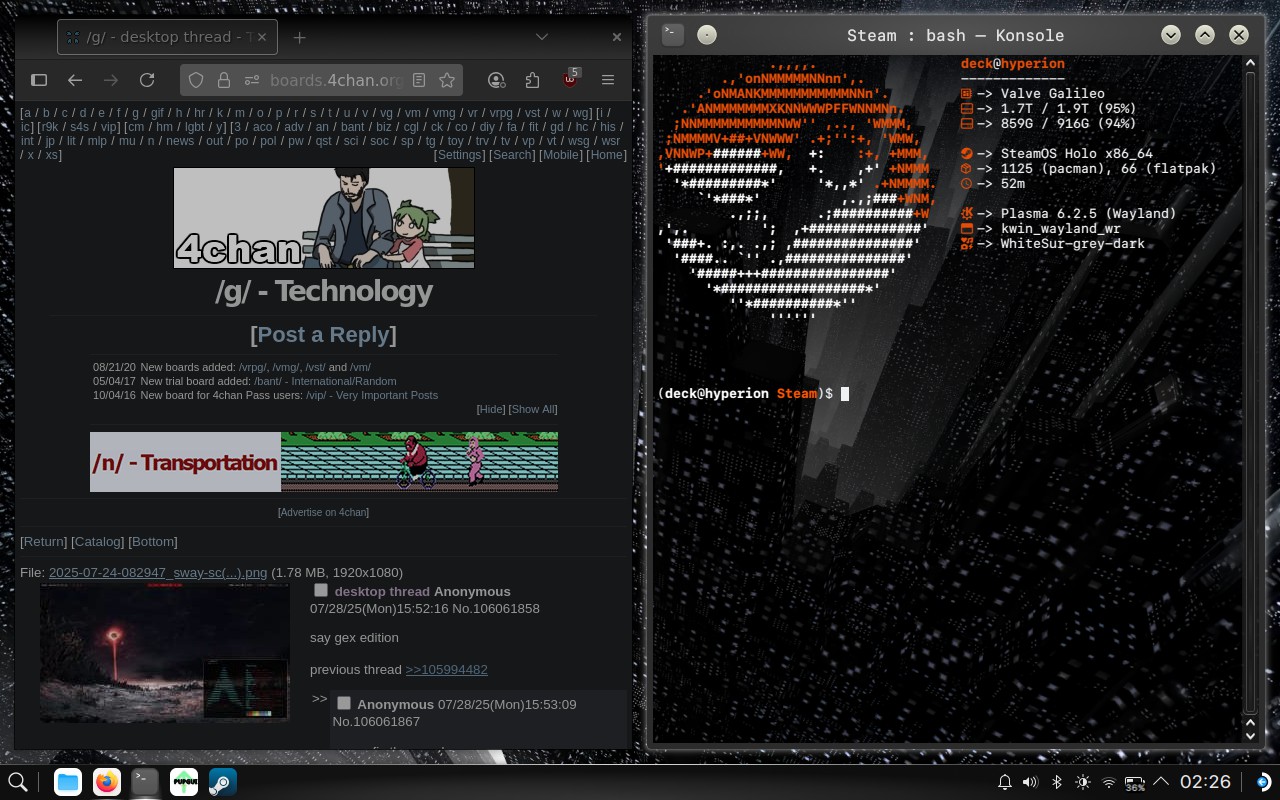Tick checkbox for reply No.106061867

click(343, 704)
